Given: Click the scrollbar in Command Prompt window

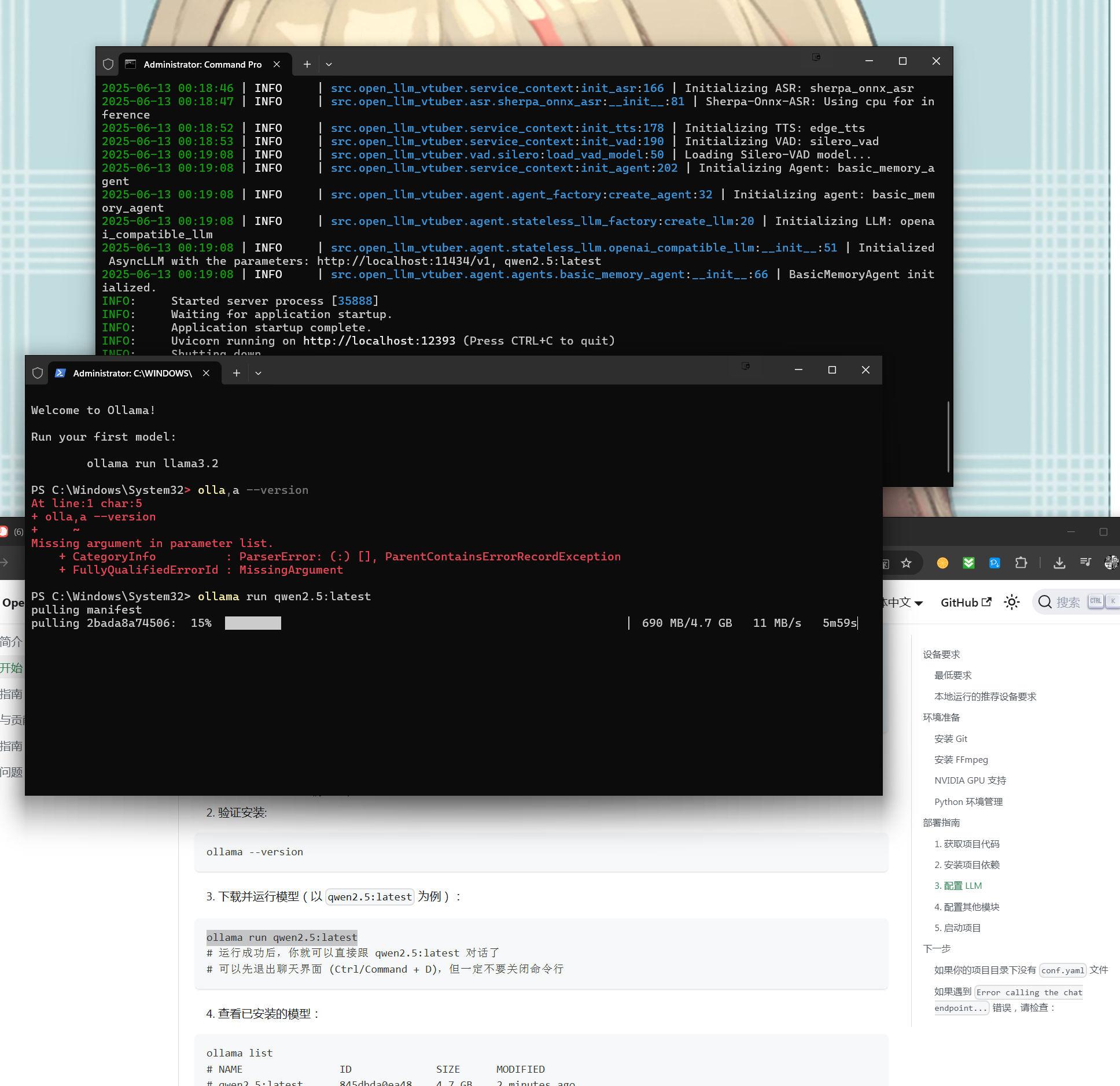Looking at the screenshot, I should [x=948, y=437].
